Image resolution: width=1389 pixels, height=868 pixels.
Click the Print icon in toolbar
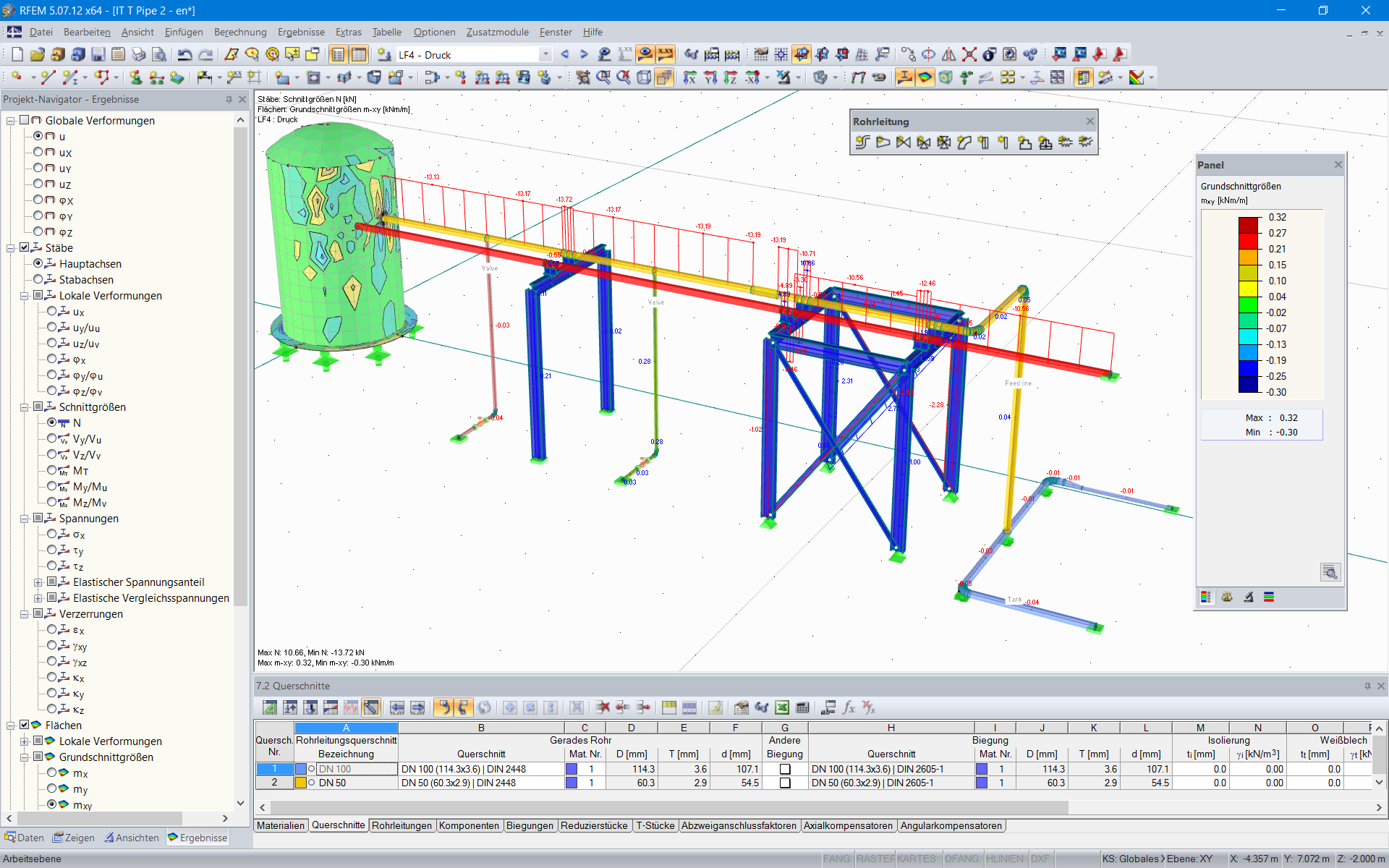coord(139,54)
